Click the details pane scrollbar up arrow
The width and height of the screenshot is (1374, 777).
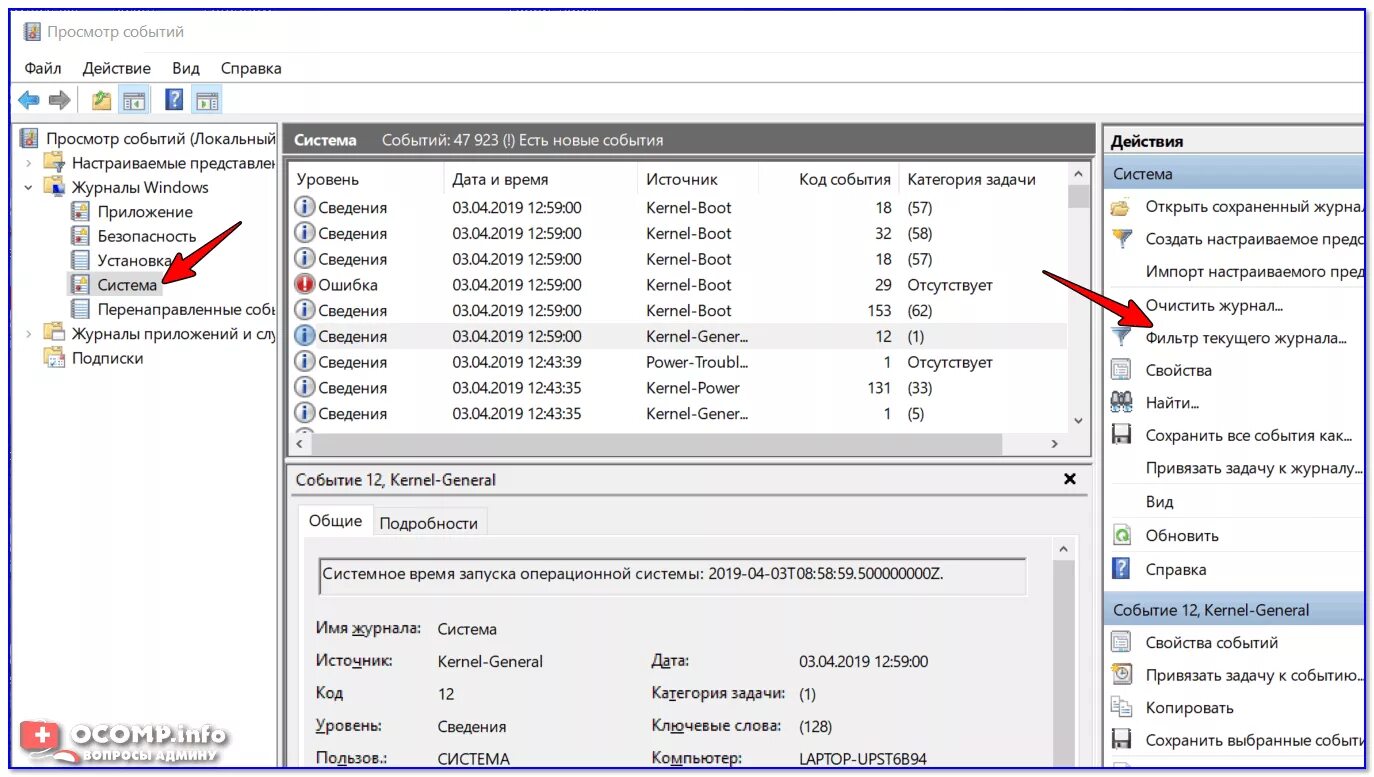1063,549
